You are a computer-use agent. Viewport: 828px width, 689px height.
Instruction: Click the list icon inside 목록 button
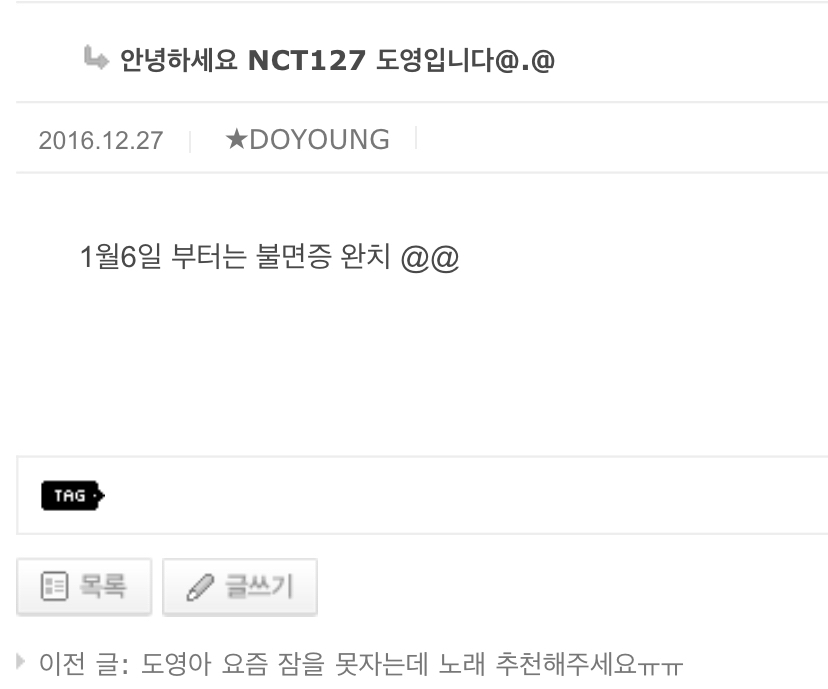coord(54,586)
